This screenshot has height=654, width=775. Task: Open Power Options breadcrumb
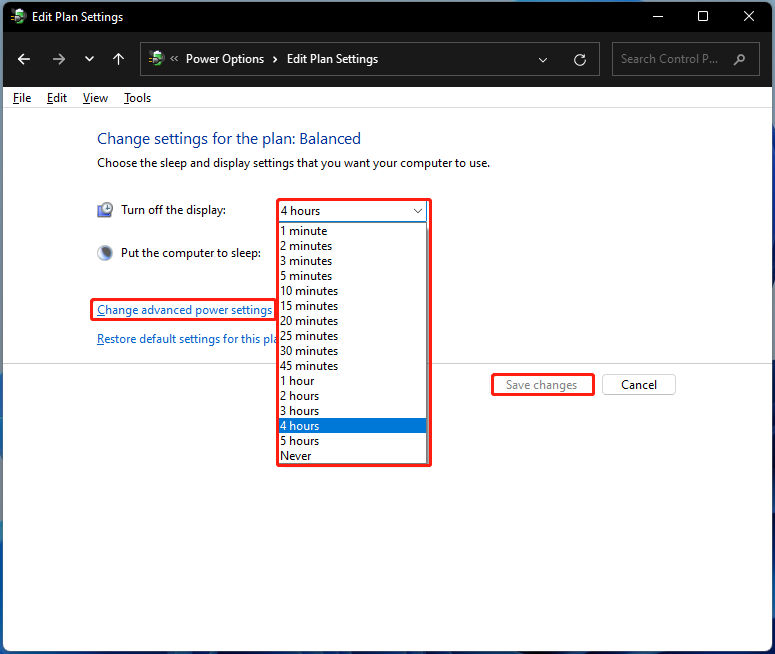(225, 59)
